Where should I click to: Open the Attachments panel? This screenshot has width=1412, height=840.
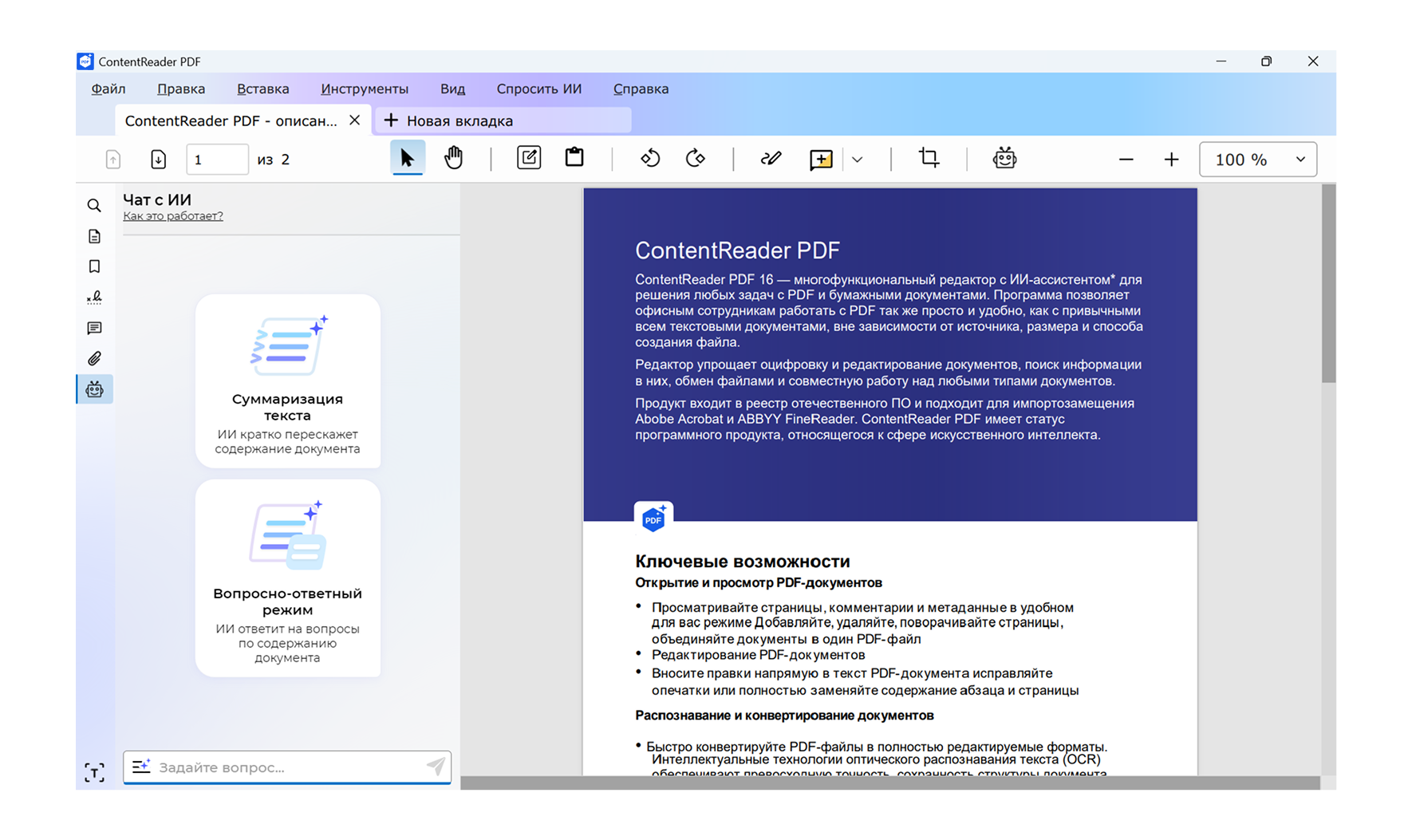click(94, 358)
